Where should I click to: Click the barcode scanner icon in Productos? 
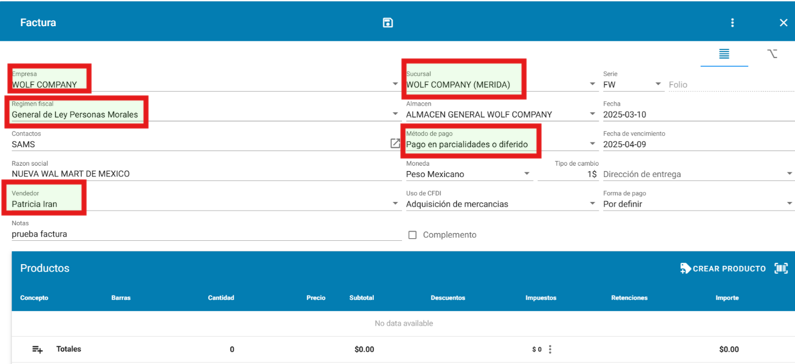point(781,269)
